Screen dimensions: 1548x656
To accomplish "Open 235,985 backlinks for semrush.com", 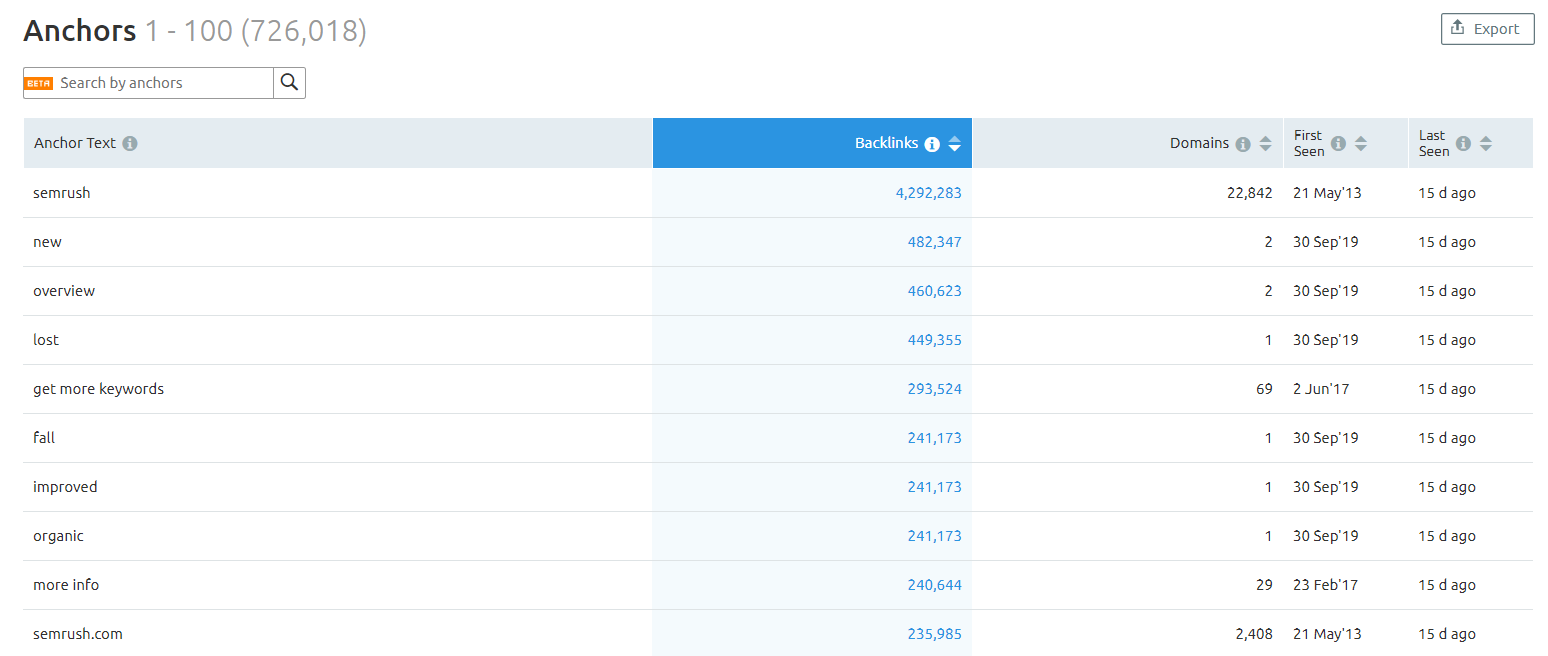I will [934, 634].
